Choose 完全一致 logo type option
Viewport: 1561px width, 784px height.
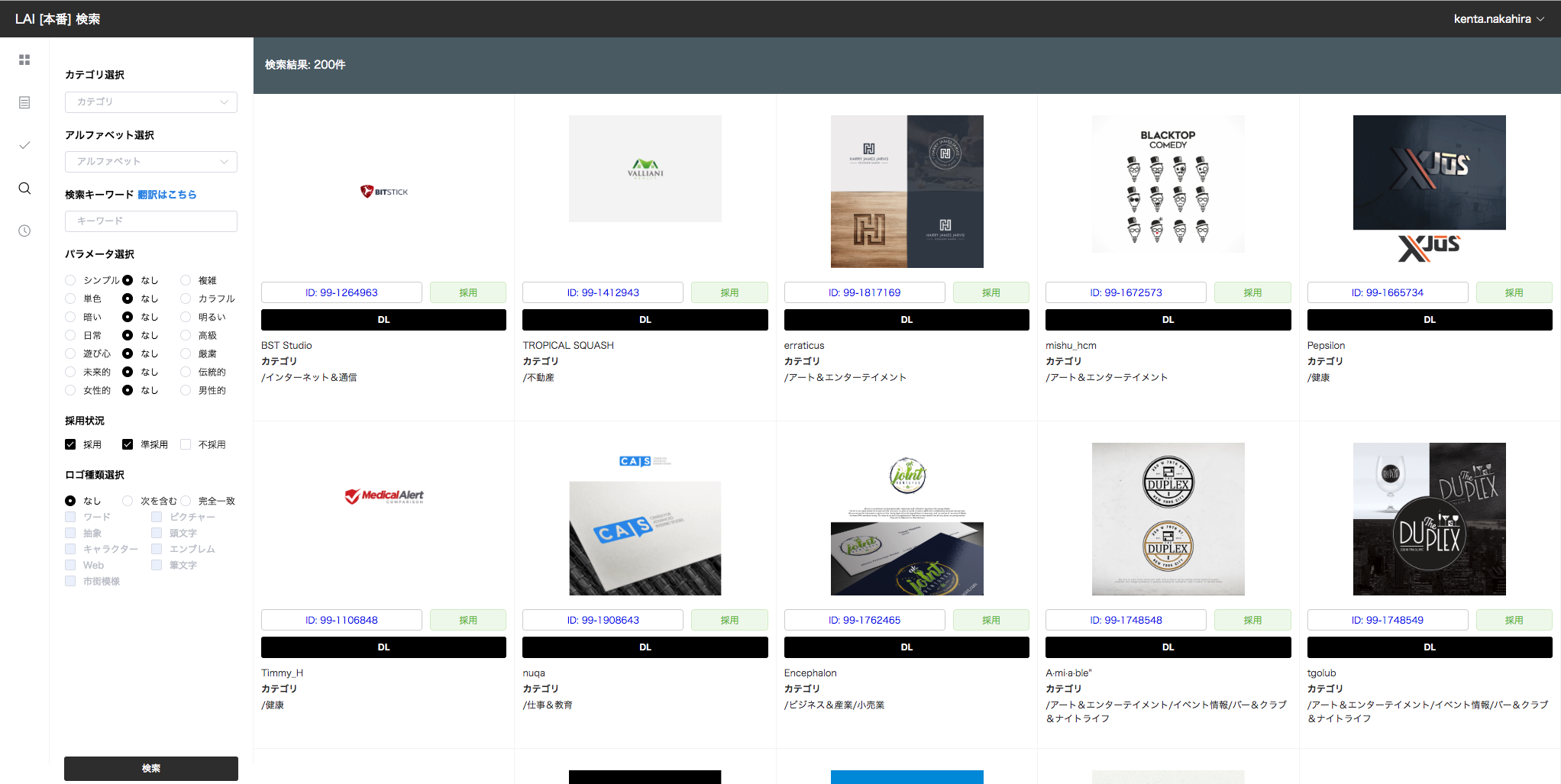[186, 501]
